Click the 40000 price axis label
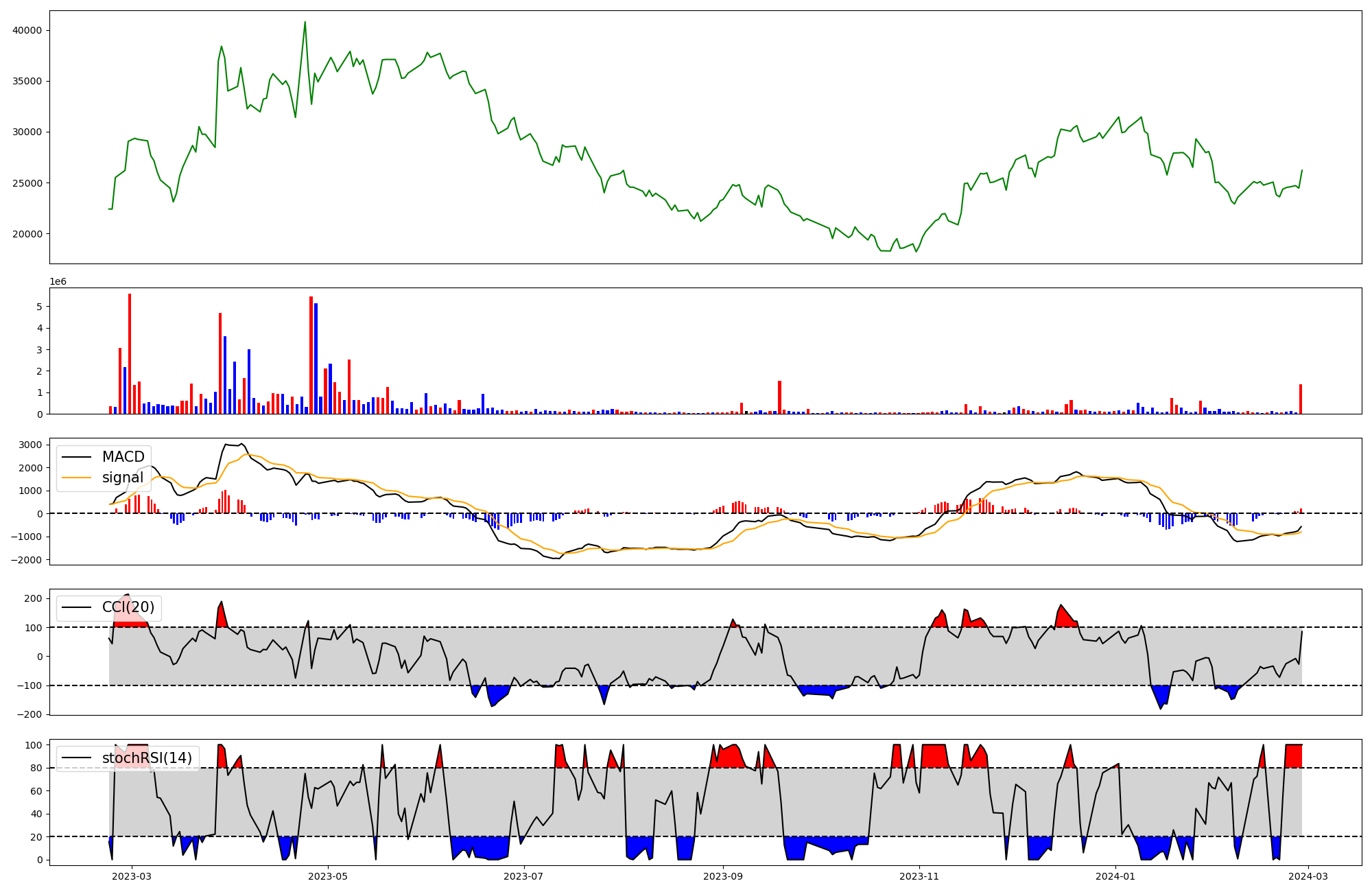This screenshot has width=1372, height=892. point(27,30)
